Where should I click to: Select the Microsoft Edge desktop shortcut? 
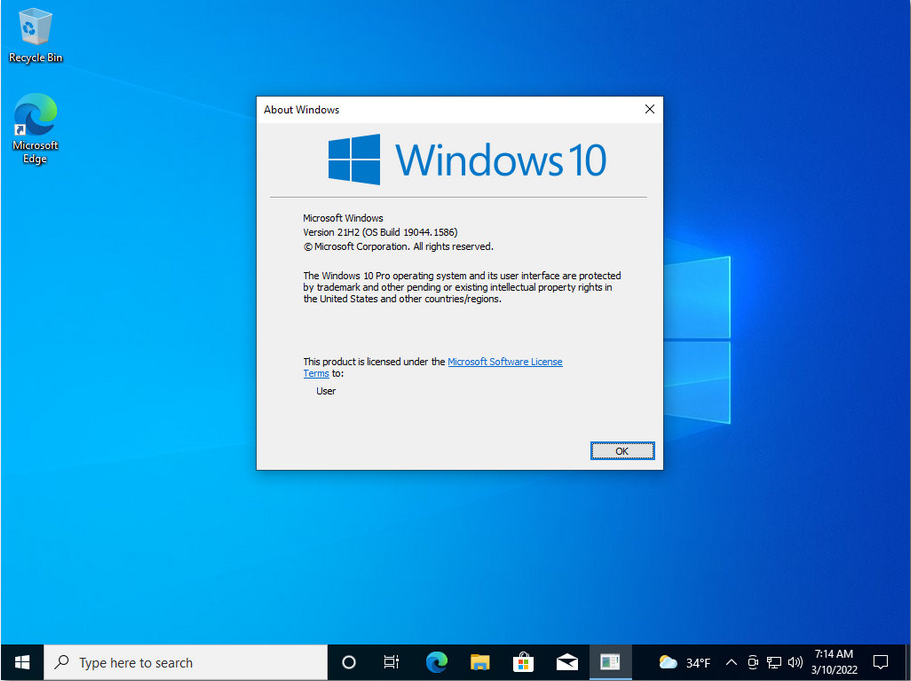tap(35, 128)
